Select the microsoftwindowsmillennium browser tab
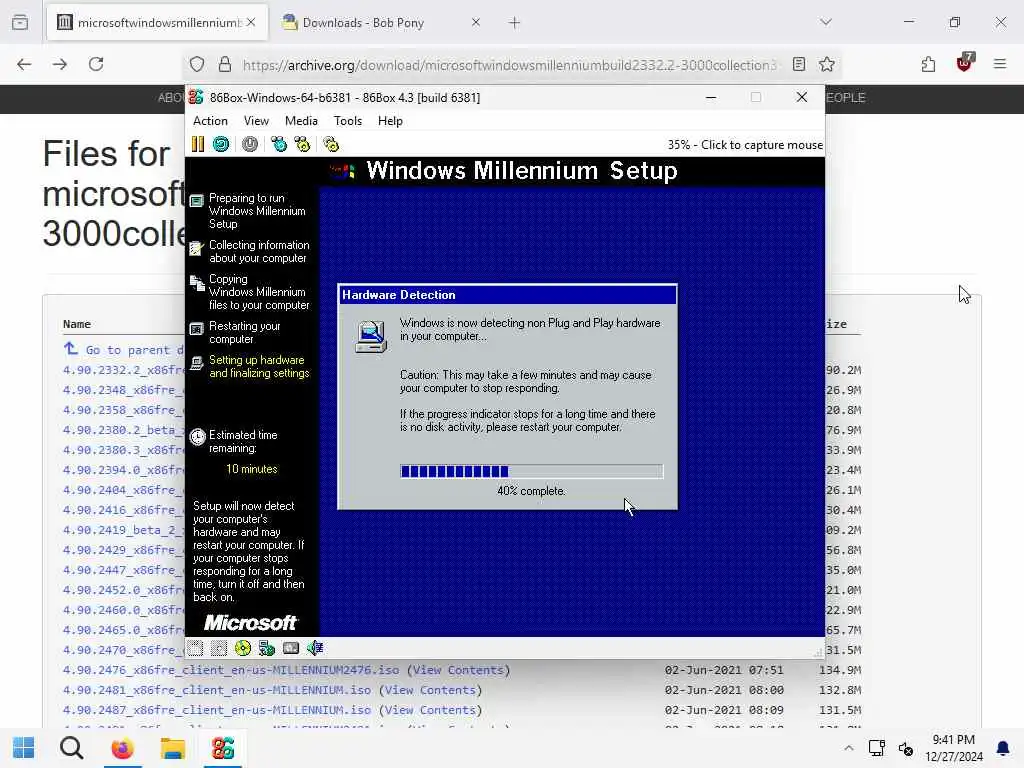 [x=157, y=23]
